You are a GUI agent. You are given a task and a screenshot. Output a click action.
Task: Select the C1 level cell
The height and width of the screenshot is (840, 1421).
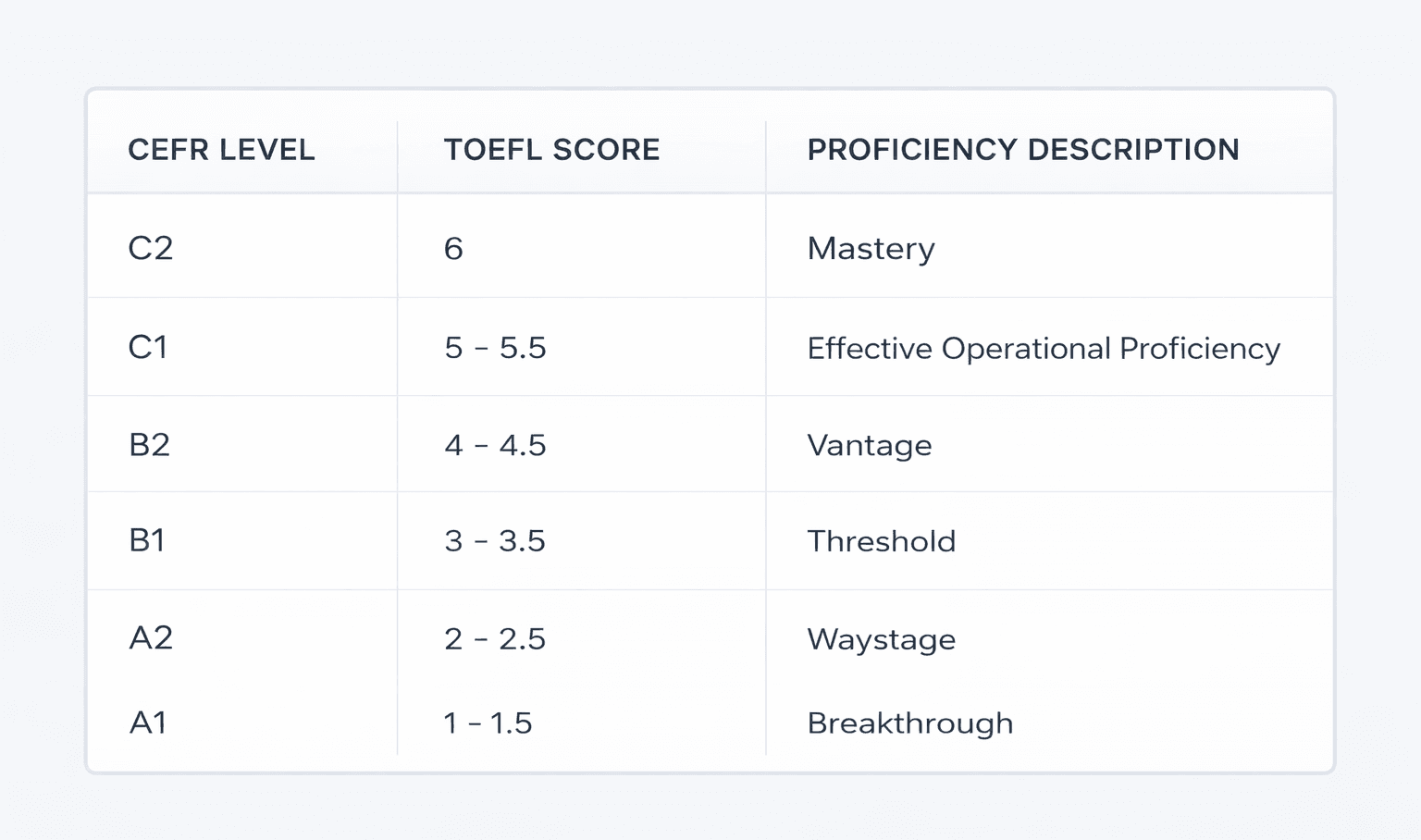(148, 347)
